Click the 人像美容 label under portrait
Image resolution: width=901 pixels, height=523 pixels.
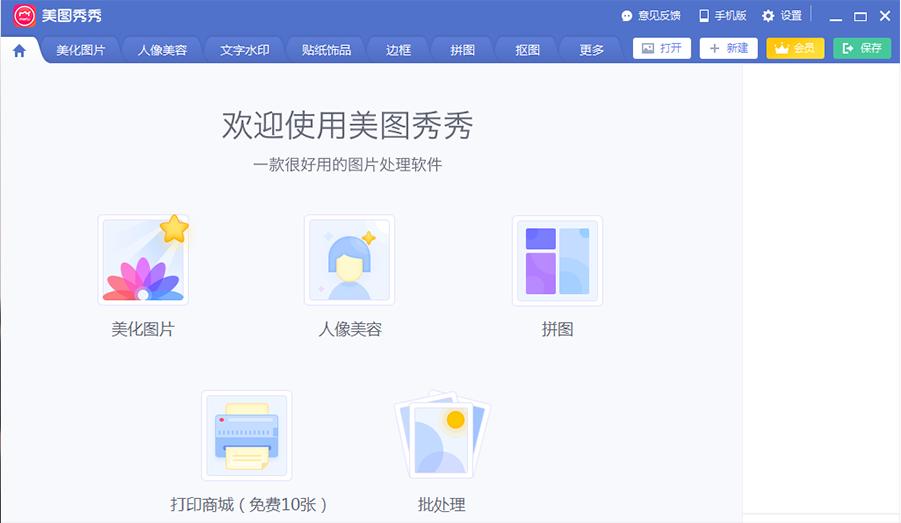[x=350, y=329]
